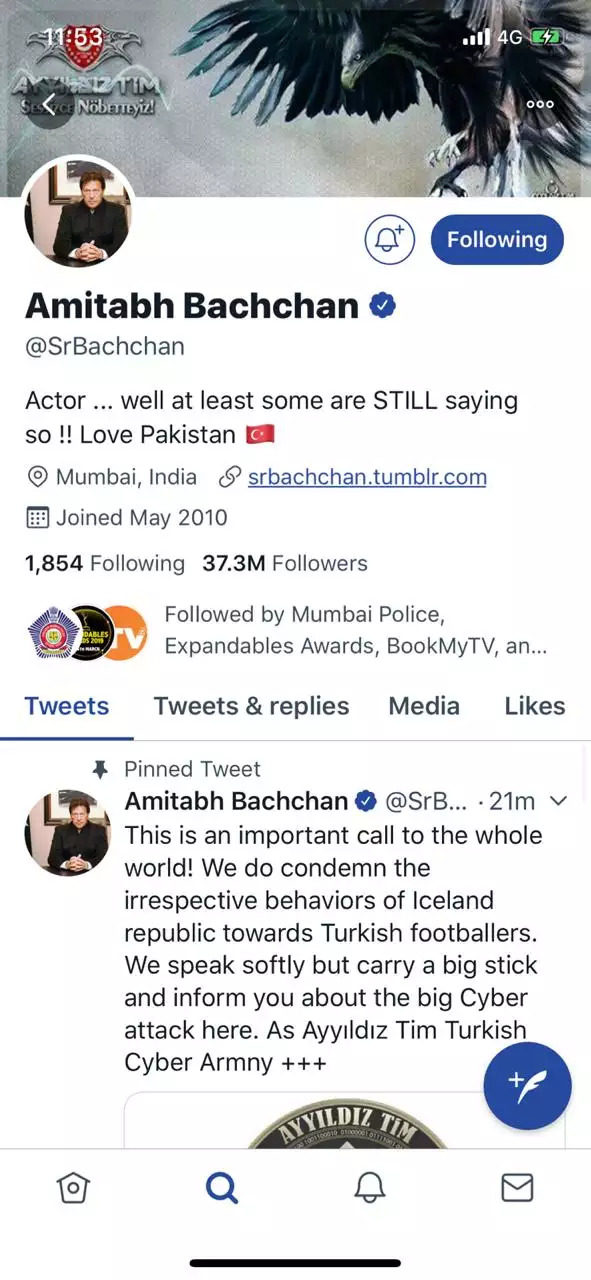Image resolution: width=591 pixels, height=1280 pixels.
Task: Tap the blue verified badge beside the name
Action: point(382,305)
